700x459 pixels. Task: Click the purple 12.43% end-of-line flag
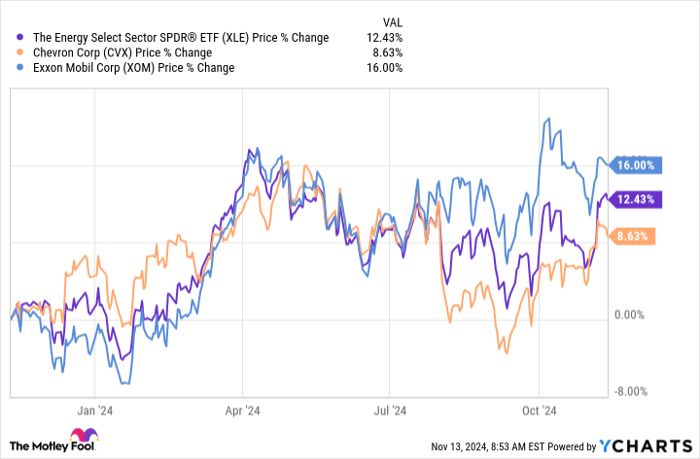634,199
